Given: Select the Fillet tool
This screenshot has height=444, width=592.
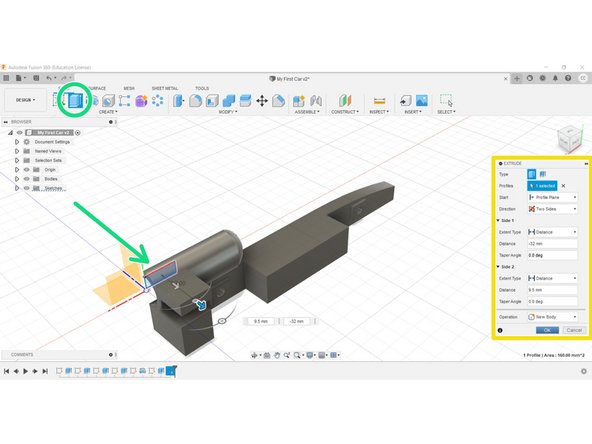Looking at the screenshot, I should pyautogui.click(x=195, y=101).
